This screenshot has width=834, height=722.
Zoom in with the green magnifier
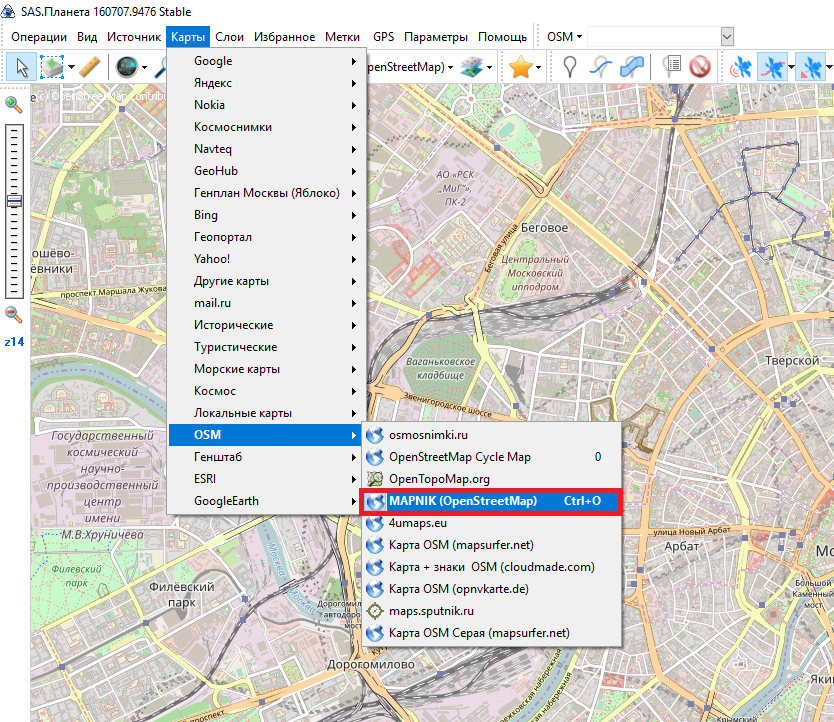pos(14,105)
